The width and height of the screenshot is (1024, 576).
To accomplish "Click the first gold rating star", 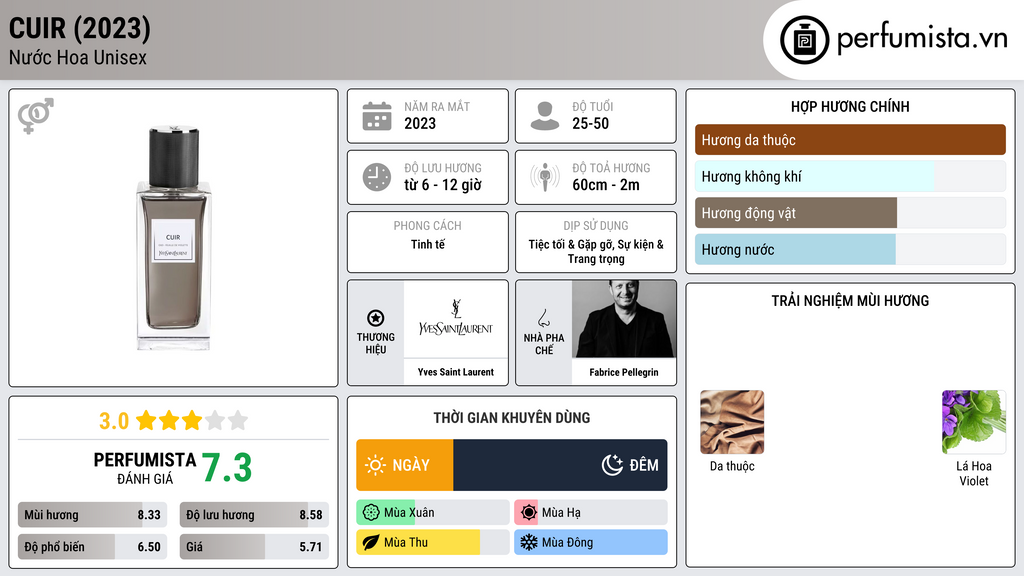I will point(146,420).
